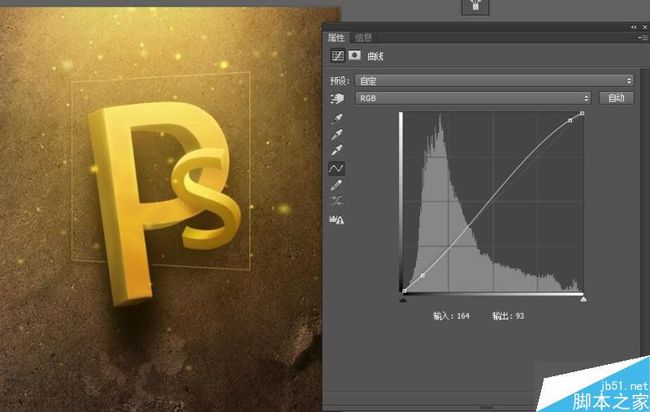Select the layer mask icon
This screenshot has height=412, width=650.
point(354,56)
